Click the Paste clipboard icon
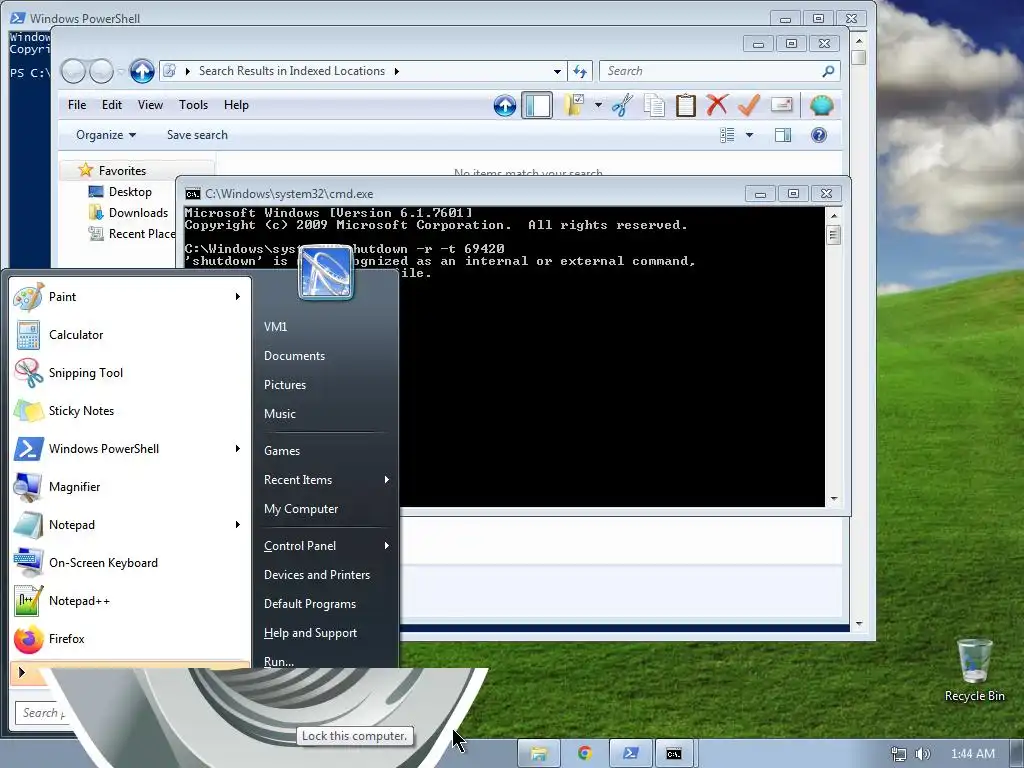Image resolution: width=1024 pixels, height=768 pixels. [685, 105]
